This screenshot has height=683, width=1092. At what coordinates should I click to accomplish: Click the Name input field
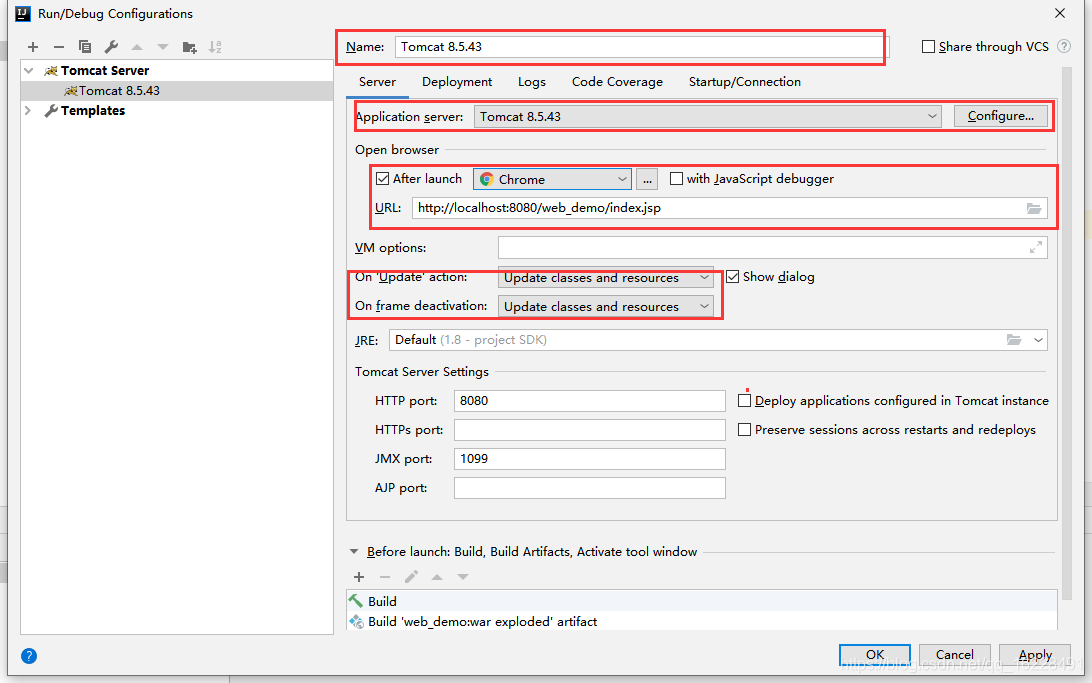[641, 47]
